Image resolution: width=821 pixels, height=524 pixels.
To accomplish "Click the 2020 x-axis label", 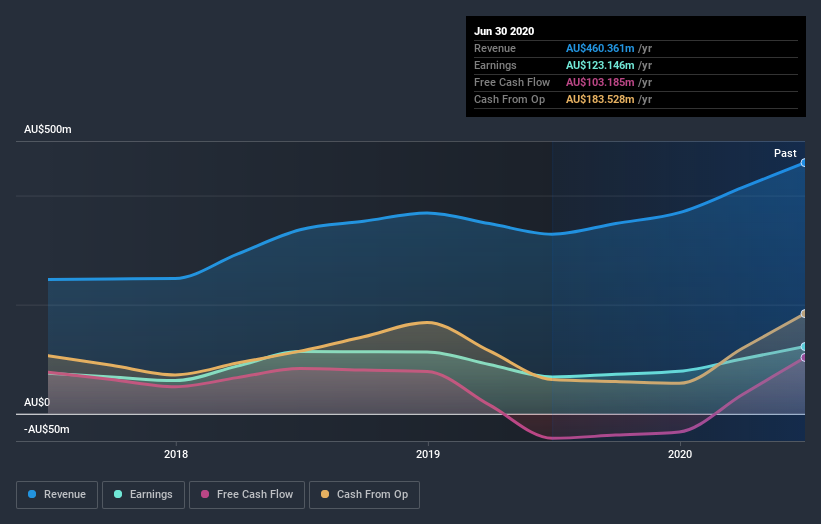I will pos(680,454).
